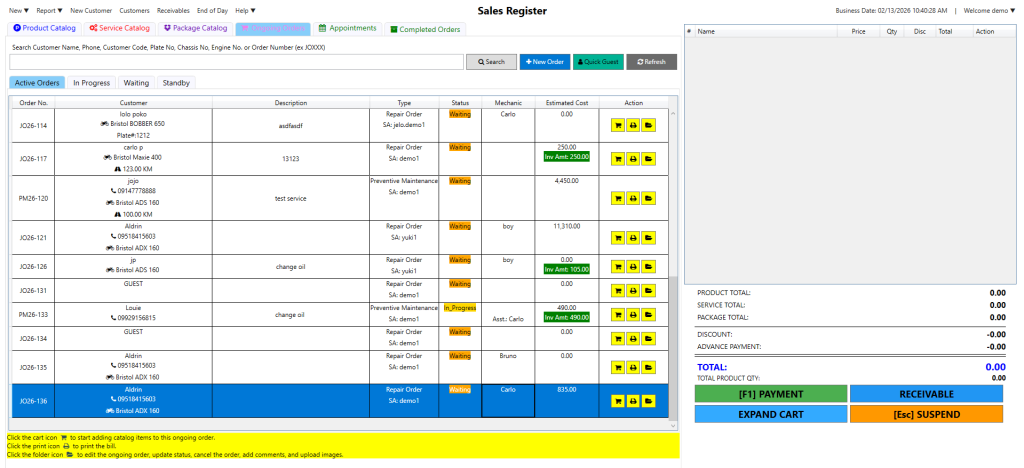Image resolution: width=1024 pixels, height=468 pixels.
Task: Switch to the Service Catalog tab
Action: tap(120, 28)
